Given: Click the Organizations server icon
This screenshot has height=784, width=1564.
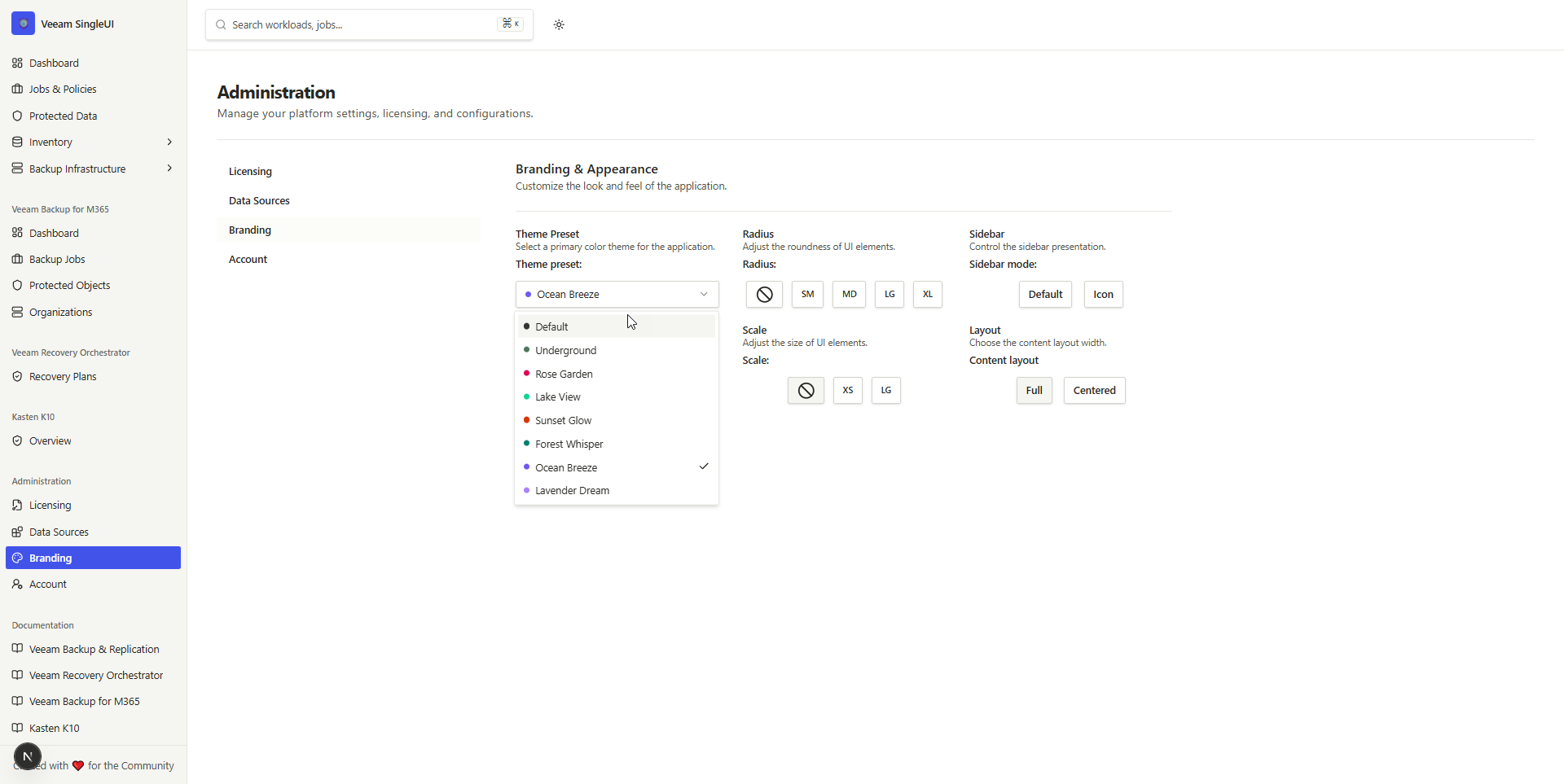Looking at the screenshot, I should [x=17, y=312].
